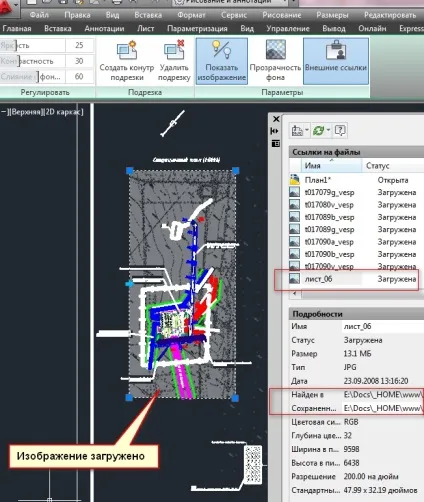This screenshot has width=424, height=502.
Task: Open the Редактировать menu
Action: click(390, 15)
